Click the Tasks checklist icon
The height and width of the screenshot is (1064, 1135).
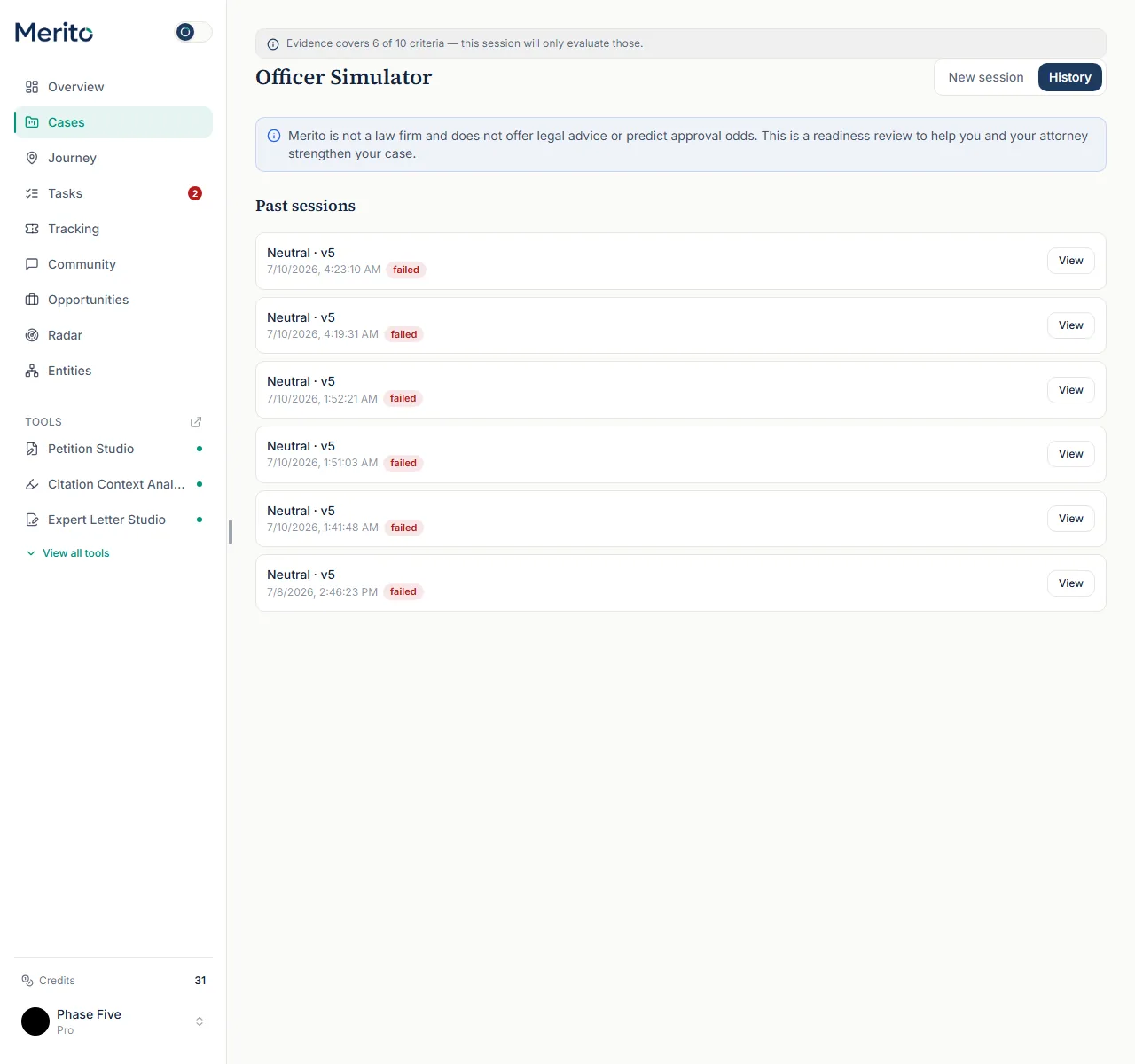[32, 193]
